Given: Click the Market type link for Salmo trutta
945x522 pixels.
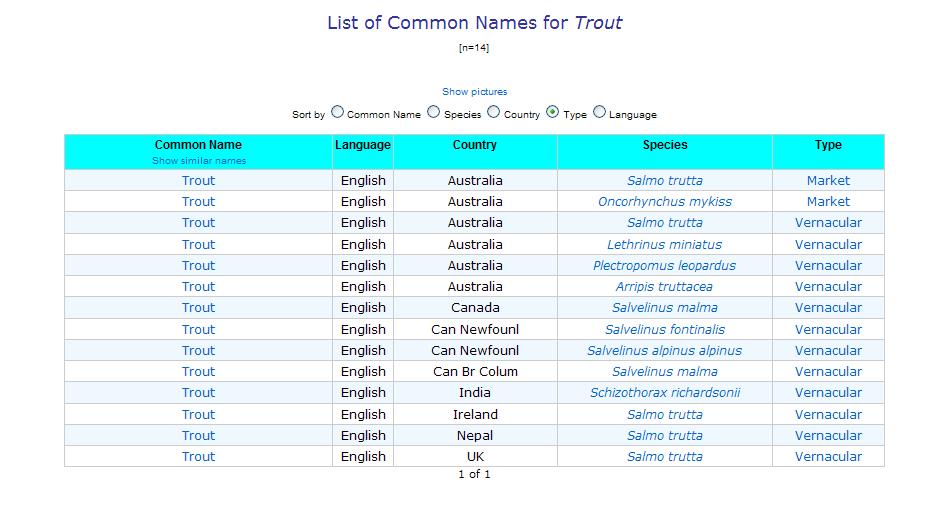Looking at the screenshot, I should point(828,181).
